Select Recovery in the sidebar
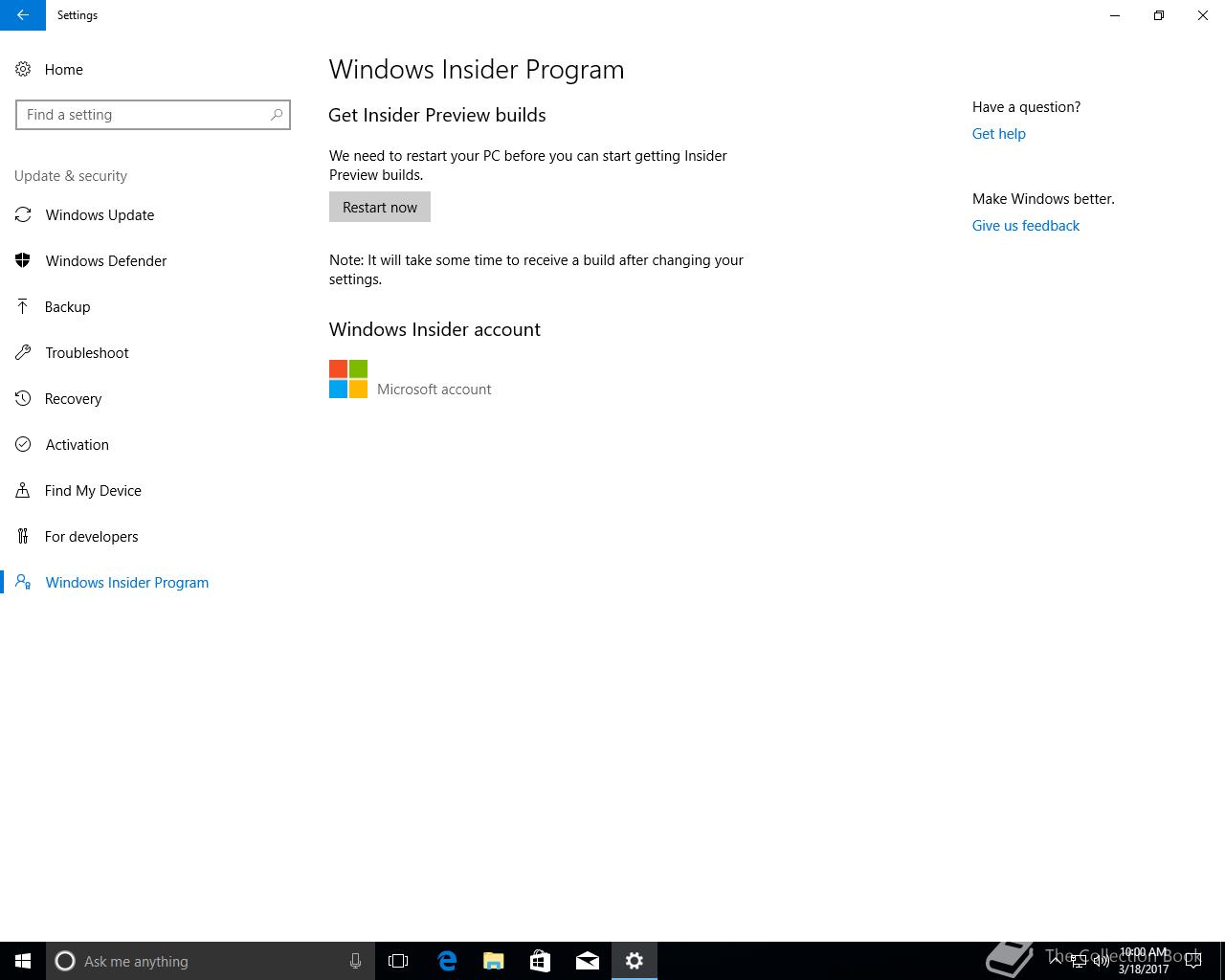Viewport: 1225px width, 980px height. (x=73, y=398)
